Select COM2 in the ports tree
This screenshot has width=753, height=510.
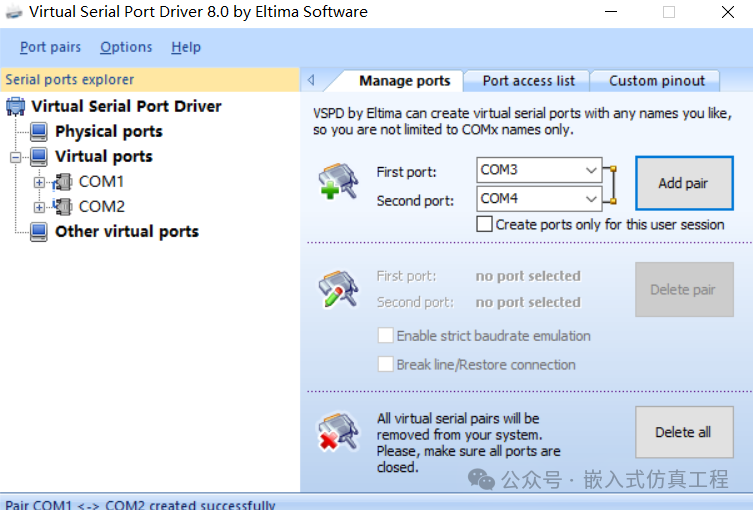[x=102, y=206]
